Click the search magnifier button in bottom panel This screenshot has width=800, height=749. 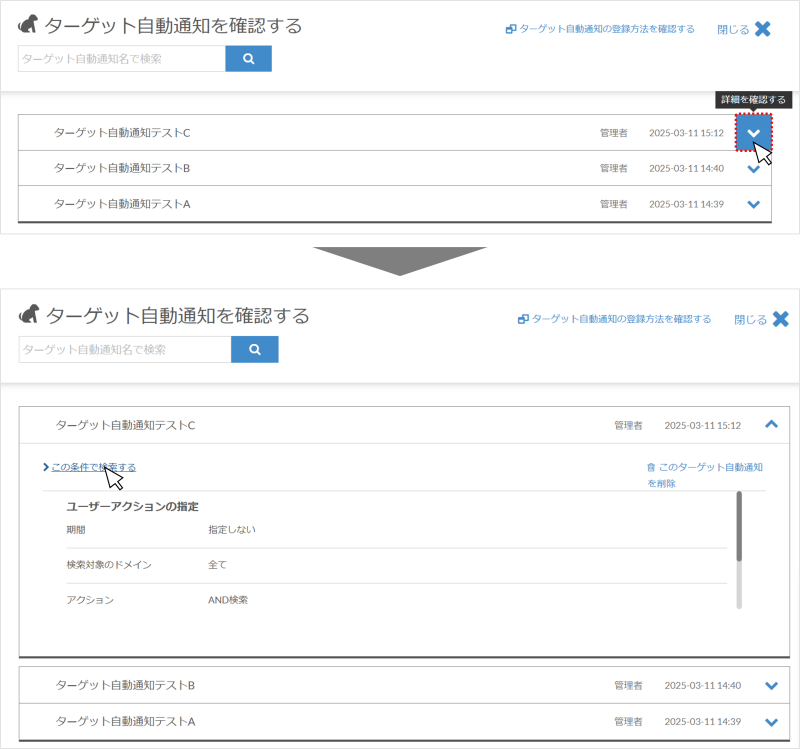click(255, 349)
